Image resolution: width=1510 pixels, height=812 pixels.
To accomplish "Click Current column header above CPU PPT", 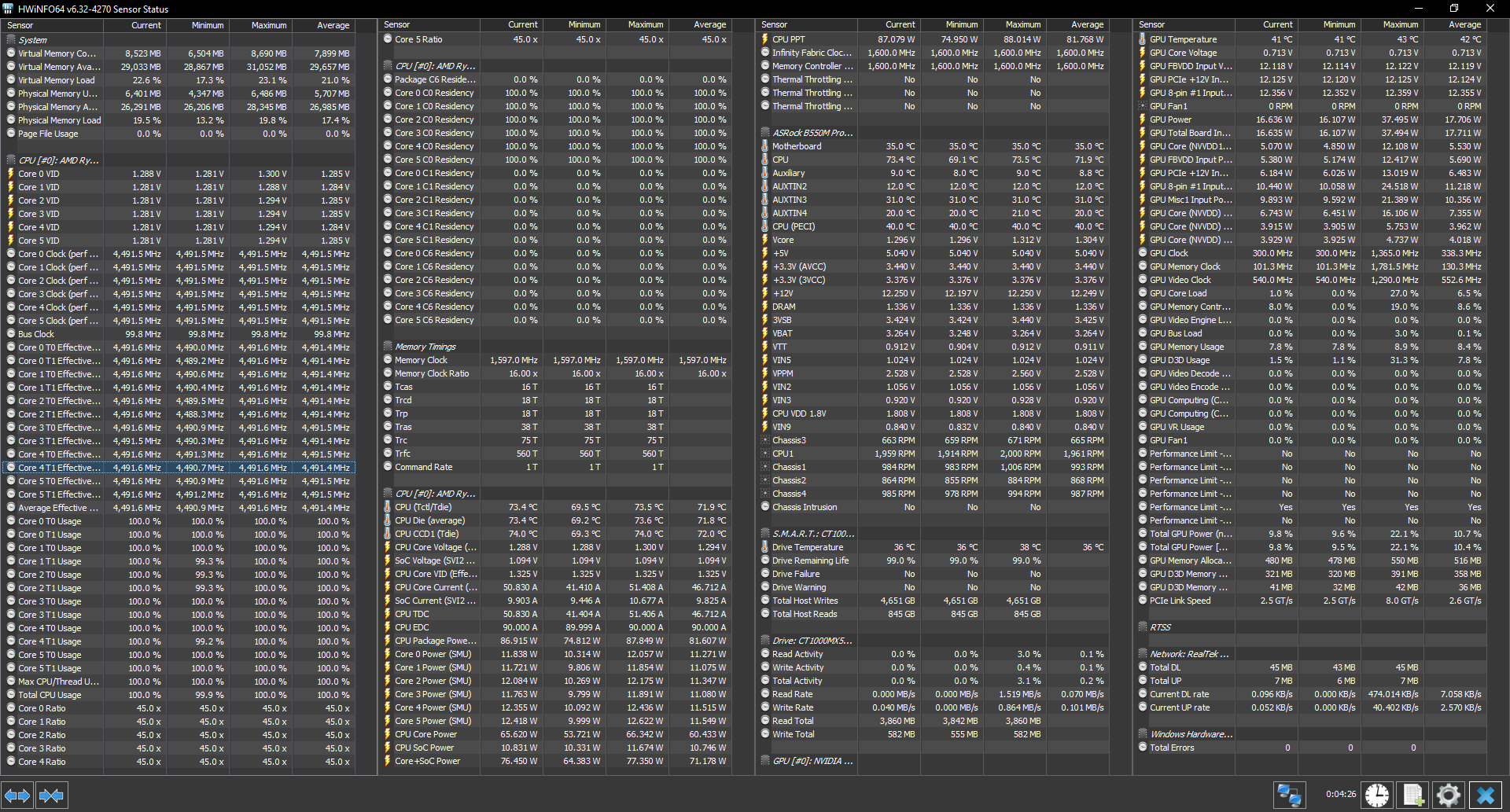I will coord(890,25).
